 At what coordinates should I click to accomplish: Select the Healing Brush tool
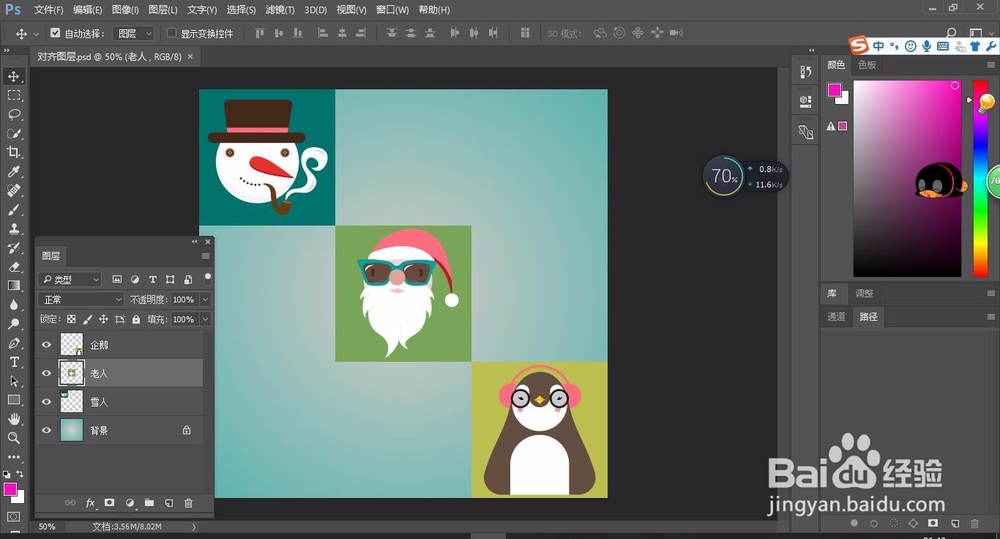[x=13, y=191]
